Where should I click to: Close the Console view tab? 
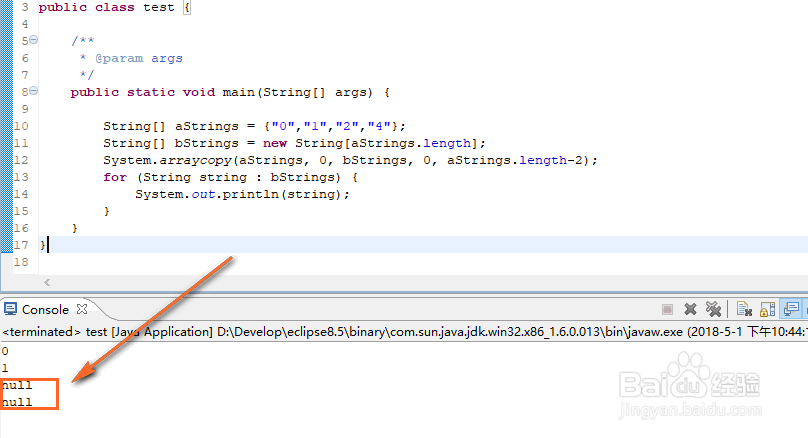click(82, 309)
